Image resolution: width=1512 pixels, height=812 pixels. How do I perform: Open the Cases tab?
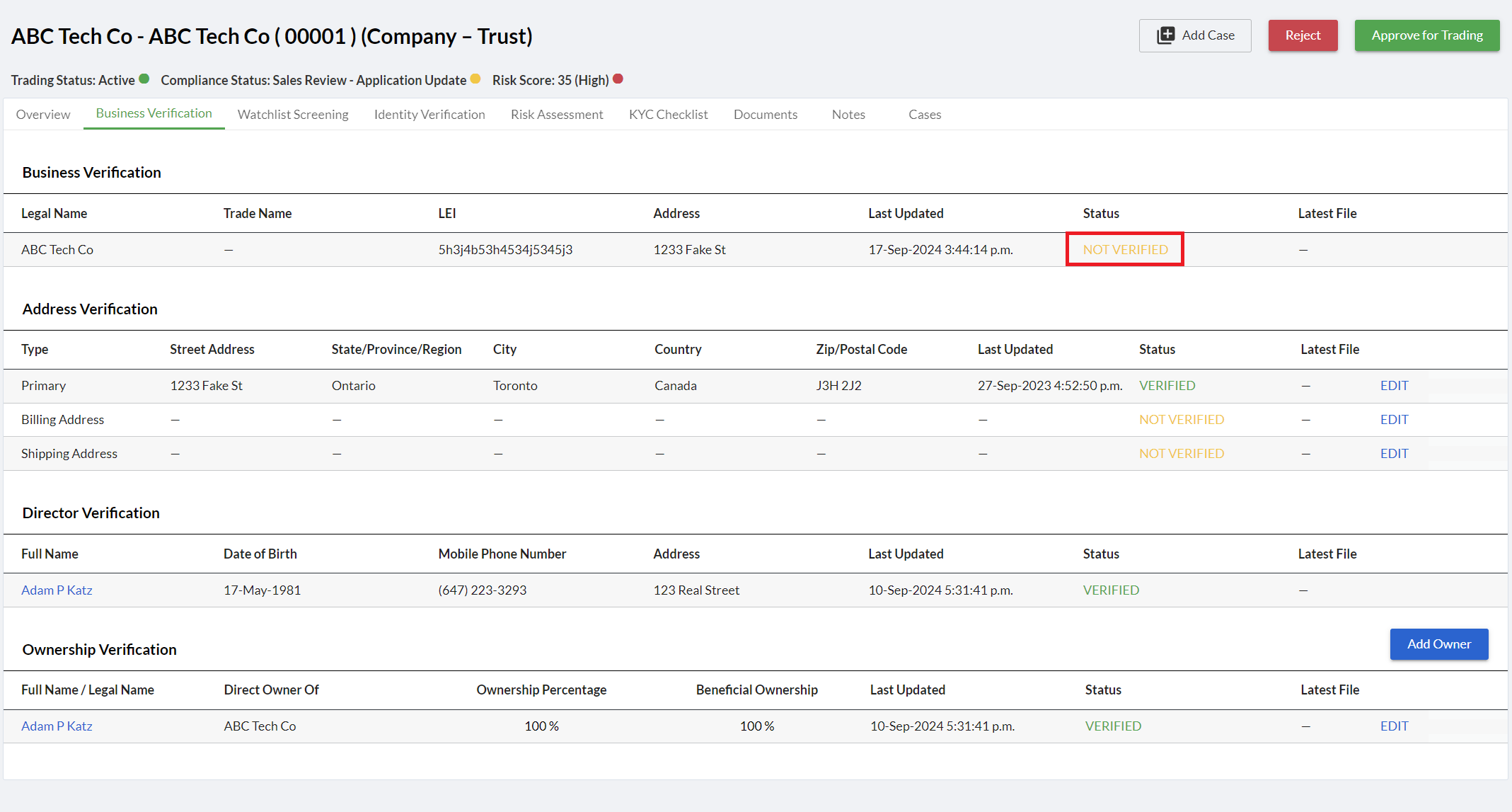click(925, 115)
